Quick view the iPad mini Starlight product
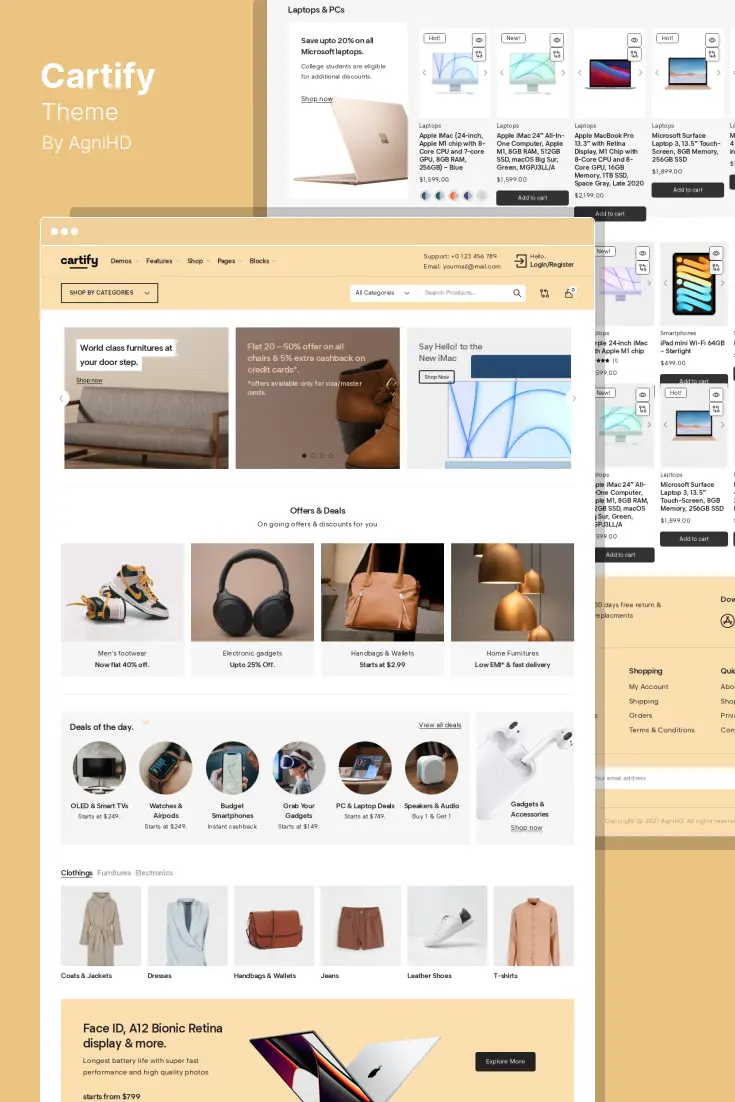 [715, 254]
